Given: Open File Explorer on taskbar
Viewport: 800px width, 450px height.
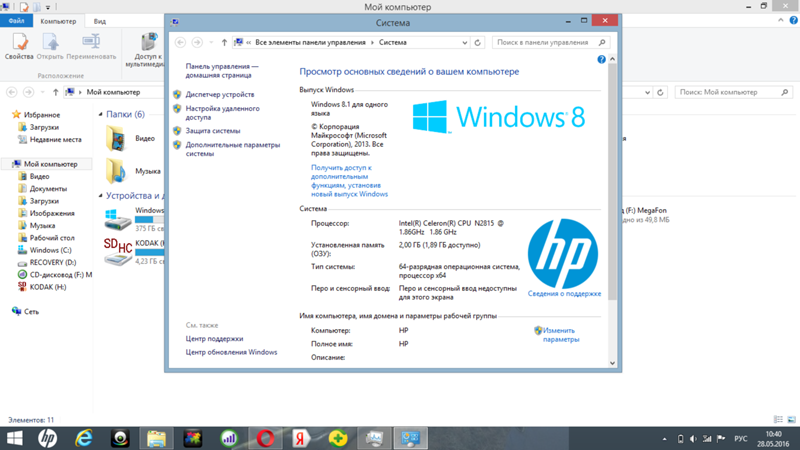Looking at the screenshot, I should click(x=157, y=438).
